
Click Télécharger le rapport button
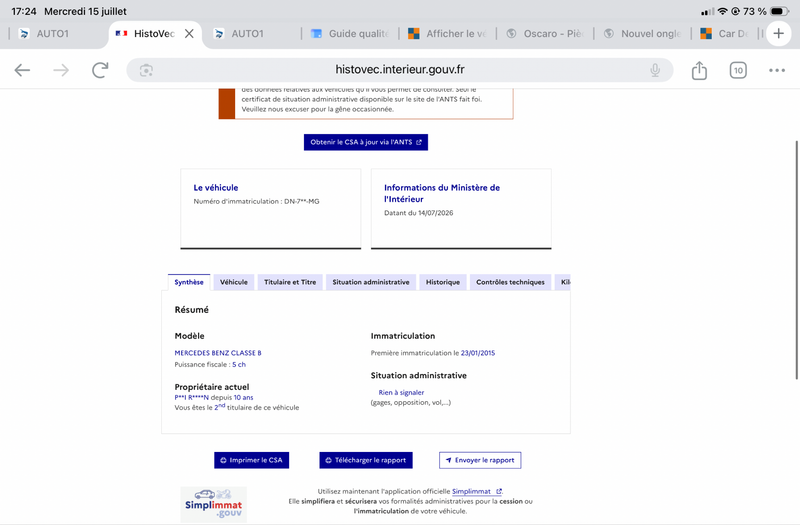tap(366, 460)
